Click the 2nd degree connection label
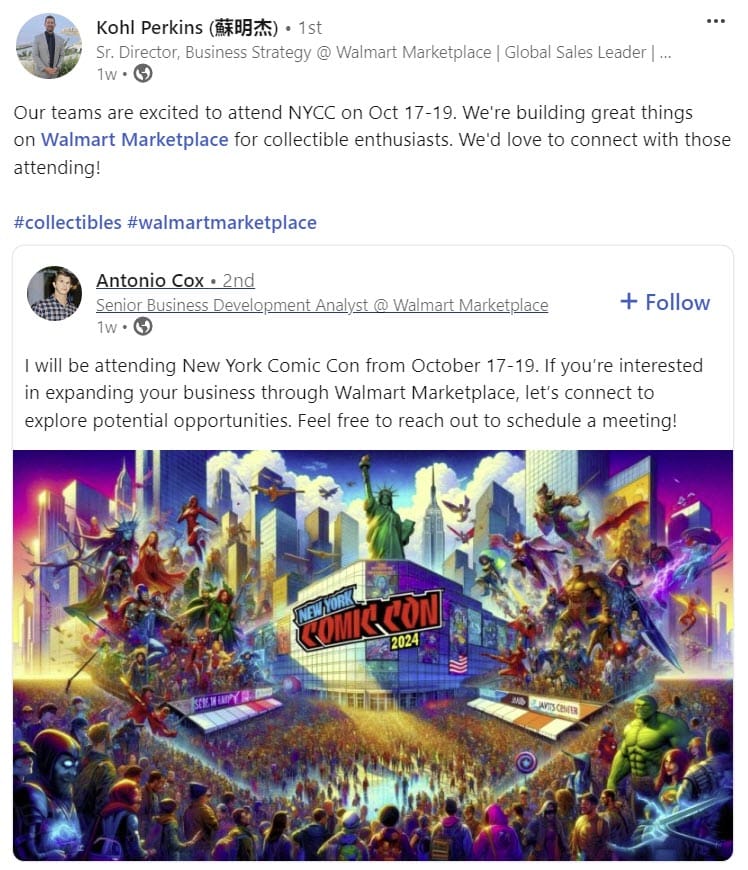This screenshot has height=870, width=748. (x=238, y=281)
